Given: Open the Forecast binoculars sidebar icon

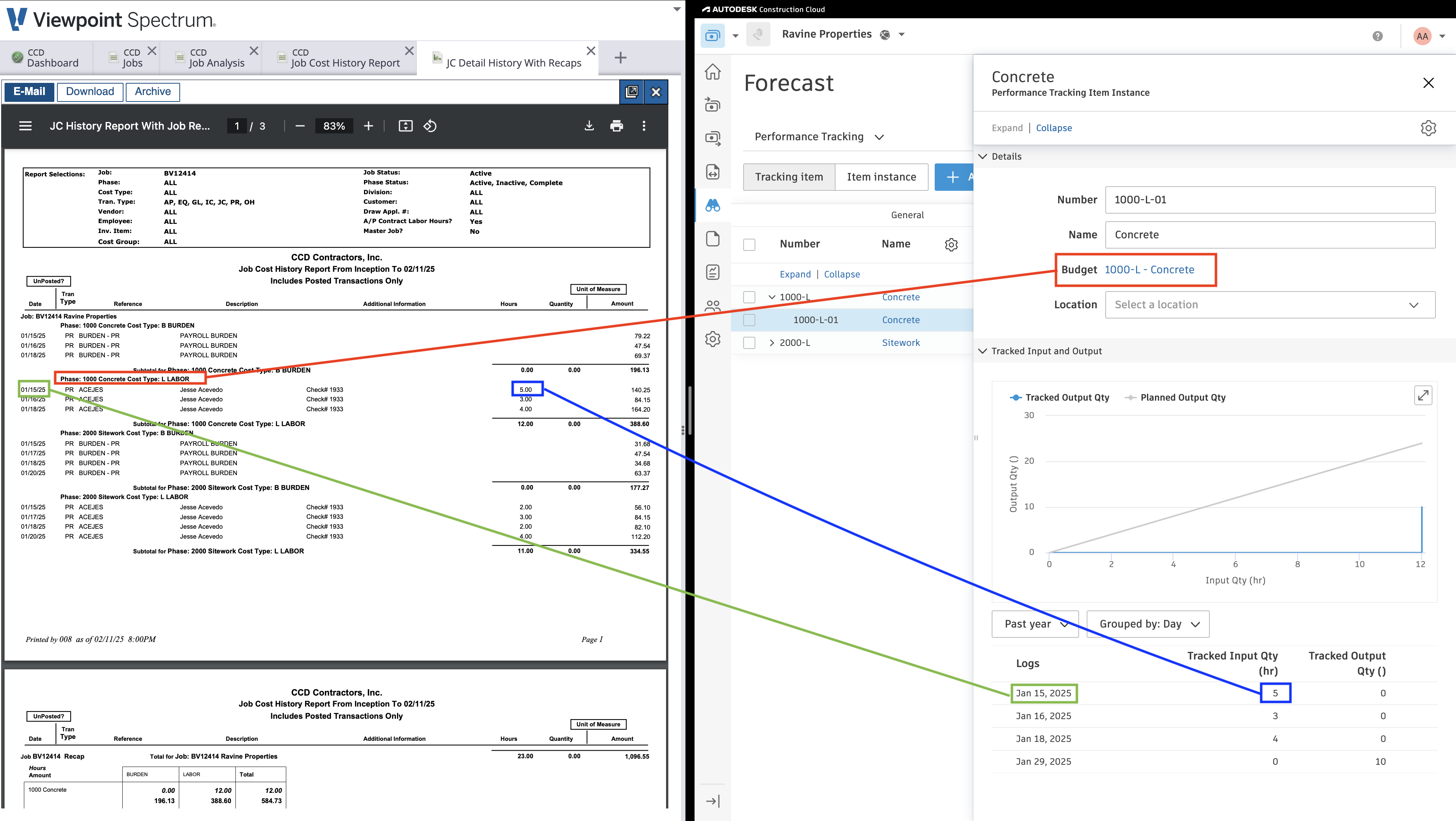Looking at the screenshot, I should tap(713, 205).
